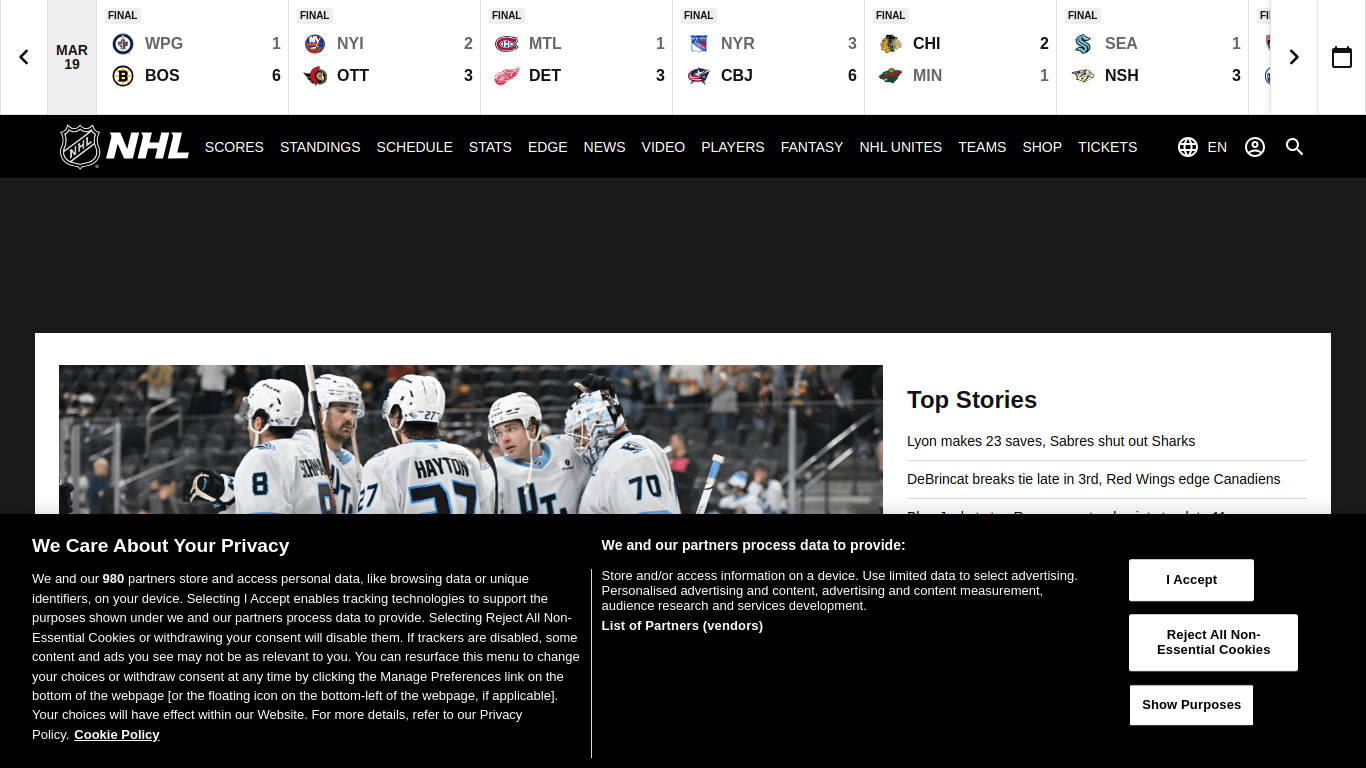Click the CHI team abbreviation

927,43
